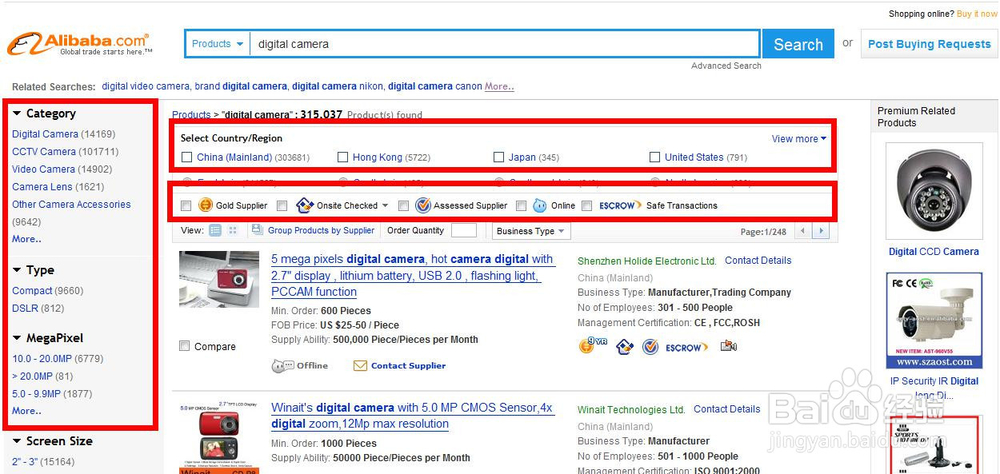Viewport: 1000px width, 474px height.
Task: Click the Winait's digital camera product title
Action: 412,415
